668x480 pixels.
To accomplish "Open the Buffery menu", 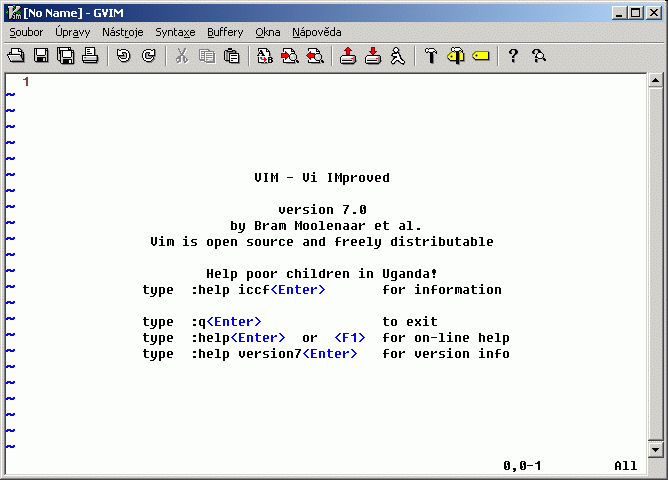I will pos(225,32).
